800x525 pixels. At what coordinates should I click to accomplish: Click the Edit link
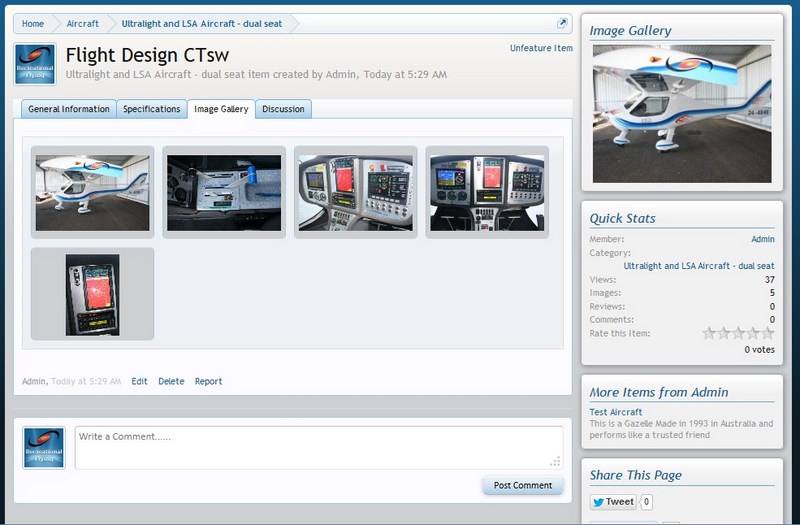tap(139, 381)
